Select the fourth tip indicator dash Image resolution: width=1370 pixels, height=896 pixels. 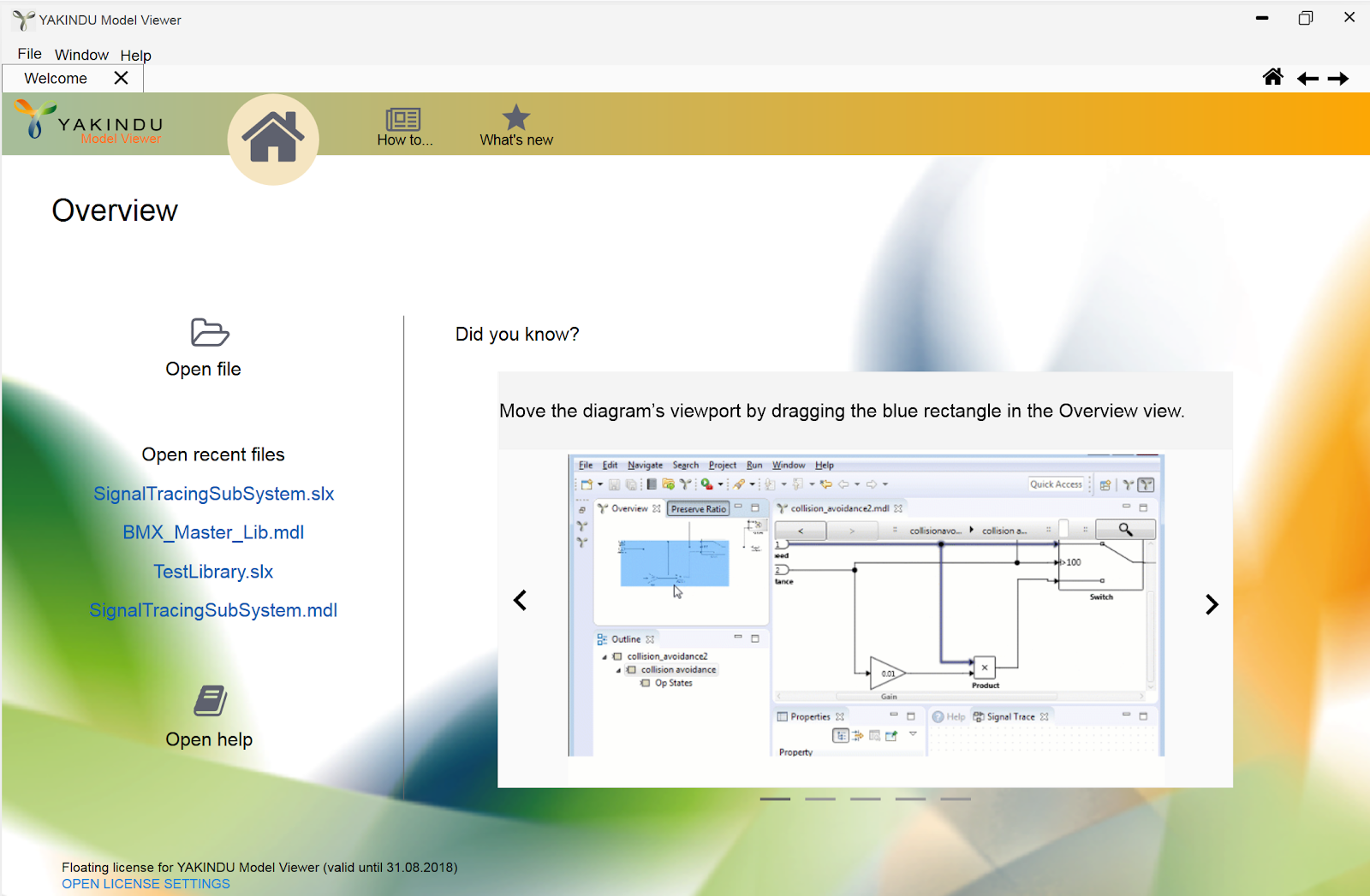[910, 798]
